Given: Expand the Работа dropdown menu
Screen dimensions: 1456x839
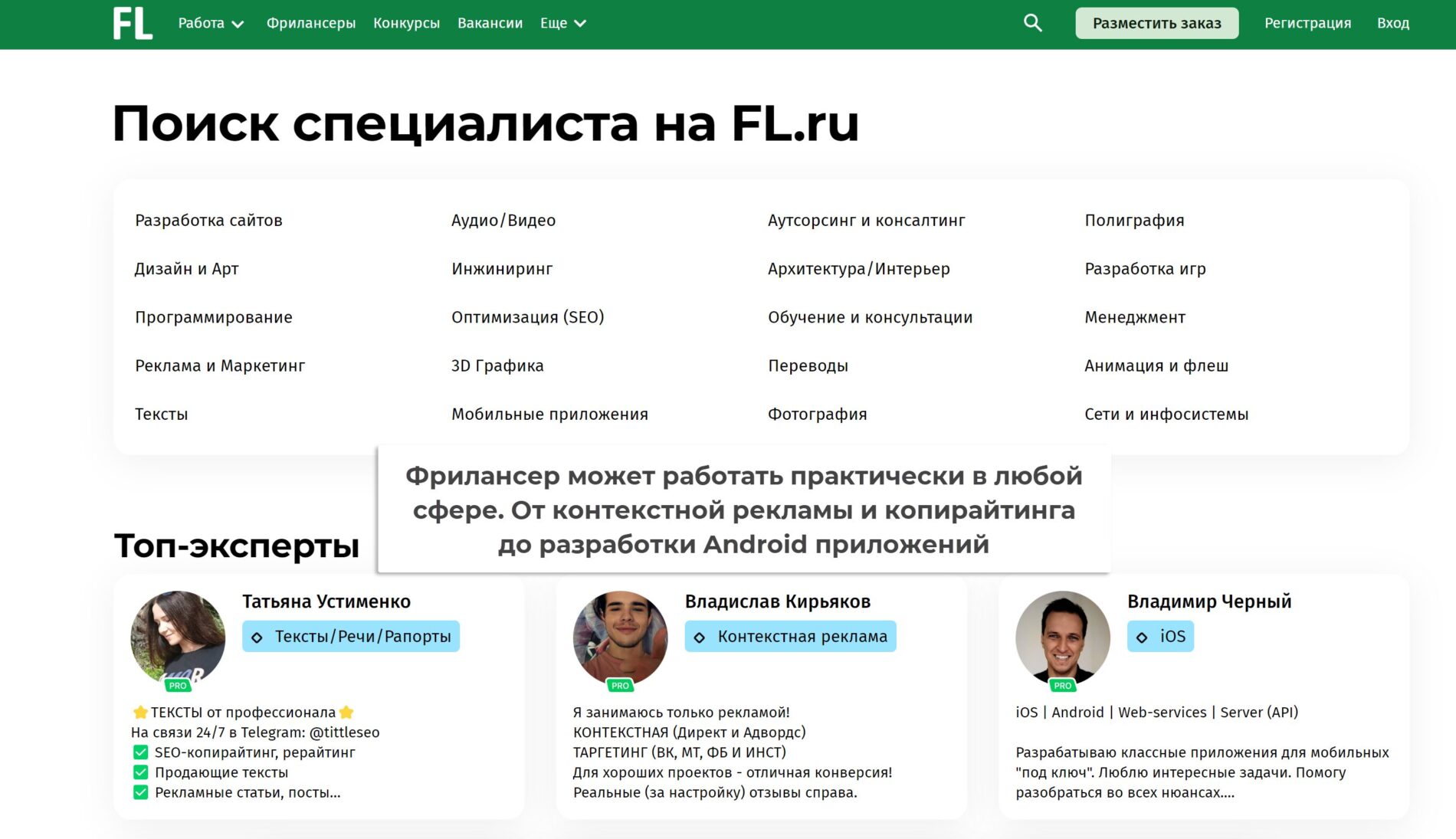Looking at the screenshot, I should (211, 24).
